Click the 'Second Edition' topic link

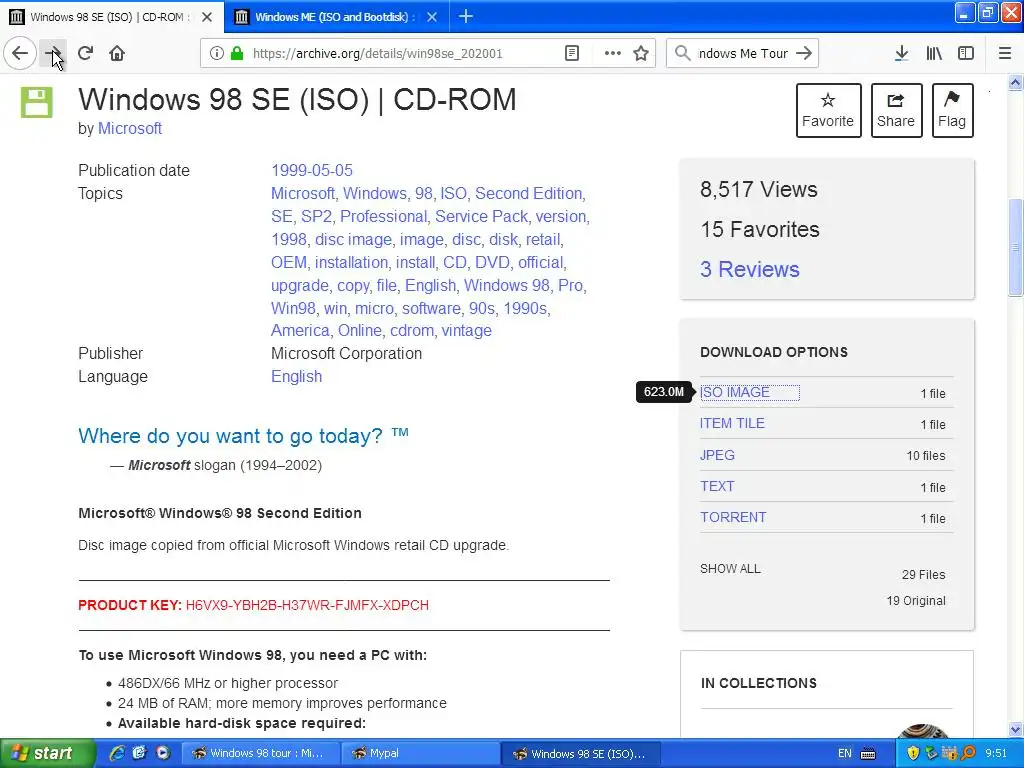(528, 193)
